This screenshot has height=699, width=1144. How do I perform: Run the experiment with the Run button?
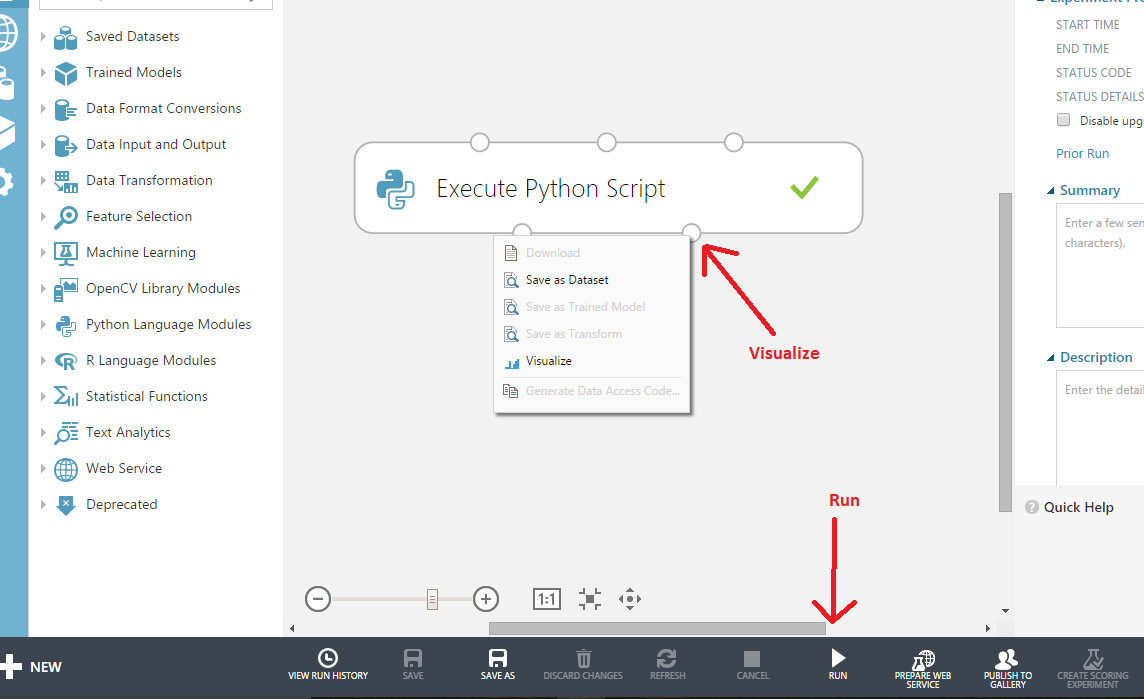838,665
